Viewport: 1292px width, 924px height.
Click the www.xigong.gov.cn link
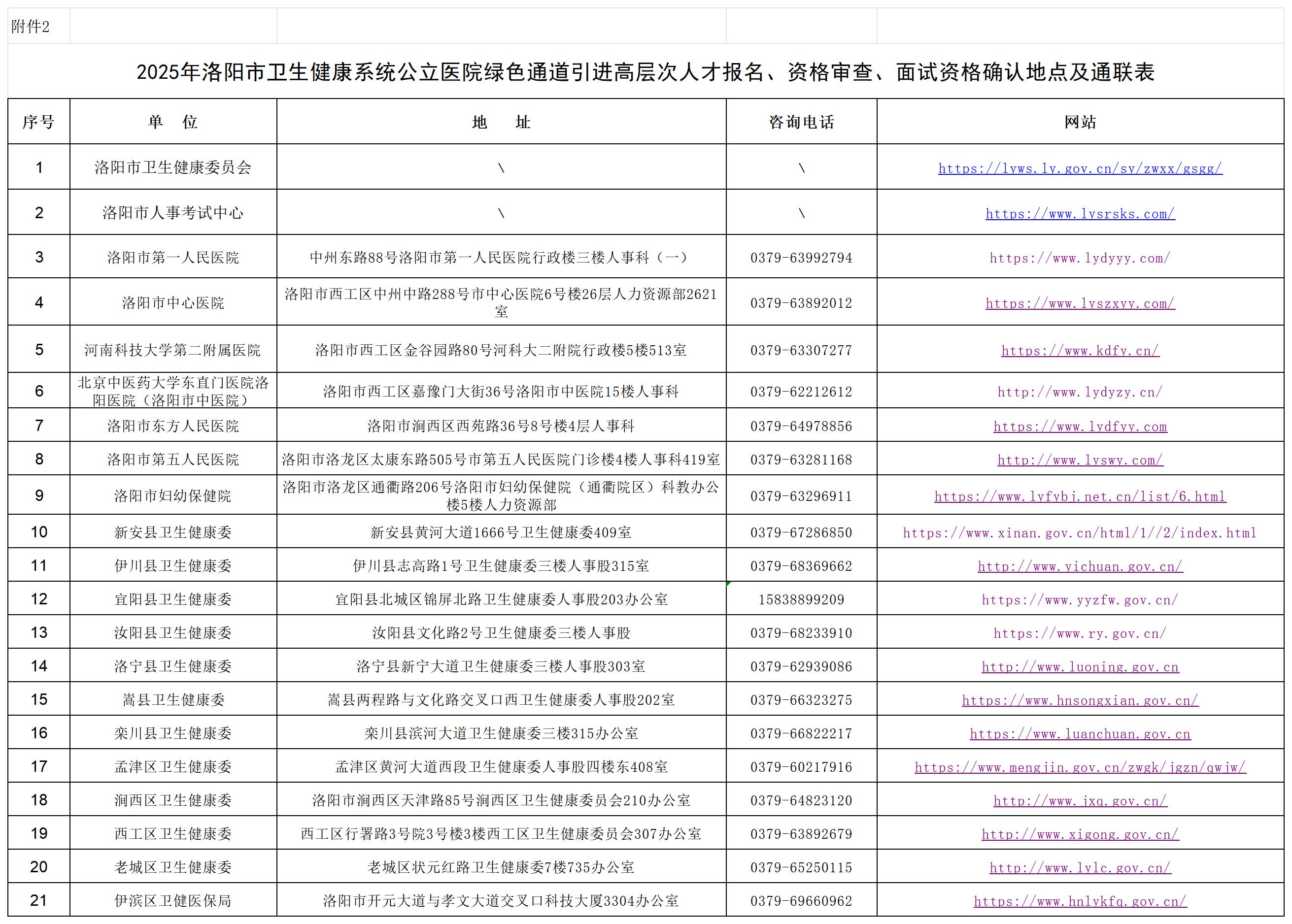pos(1080,835)
